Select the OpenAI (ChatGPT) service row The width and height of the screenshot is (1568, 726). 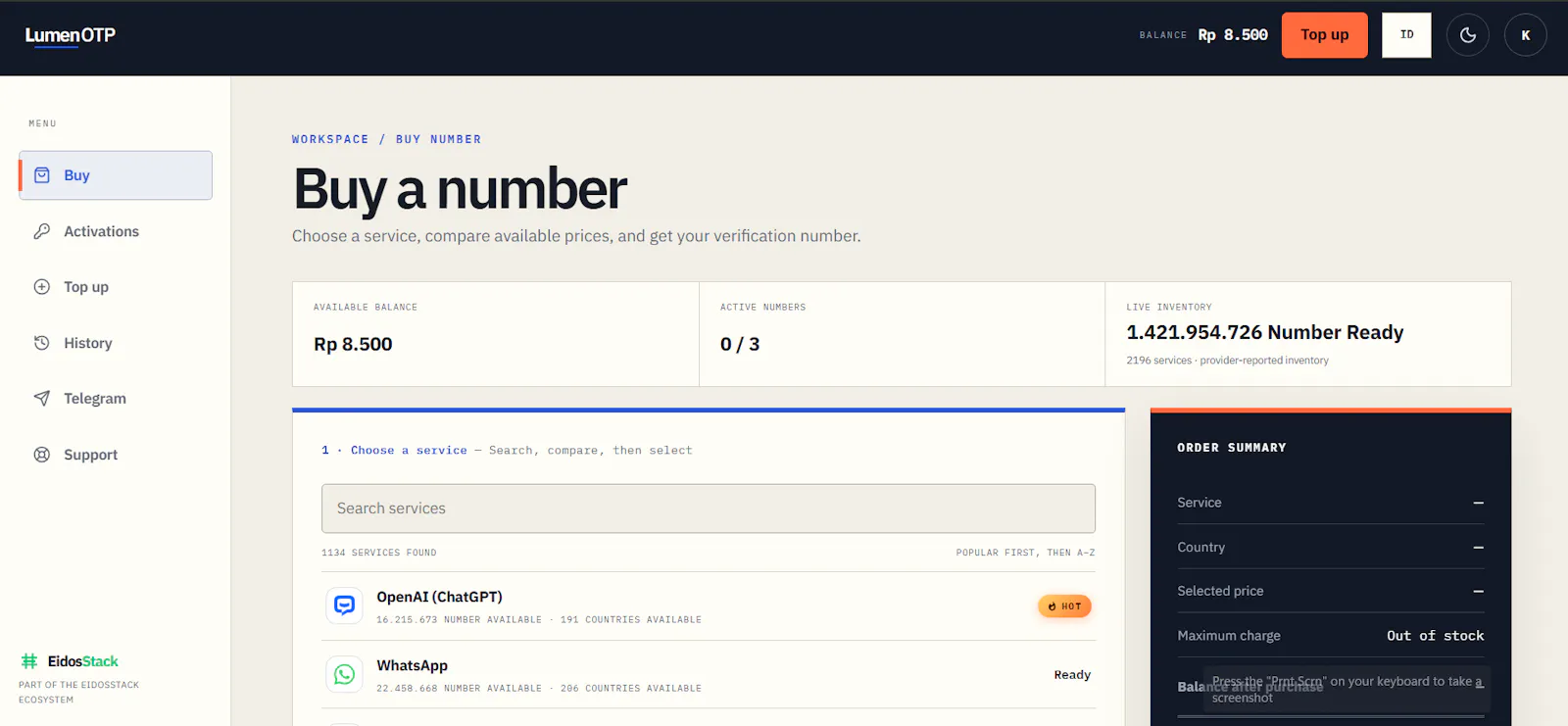pyautogui.click(x=709, y=606)
